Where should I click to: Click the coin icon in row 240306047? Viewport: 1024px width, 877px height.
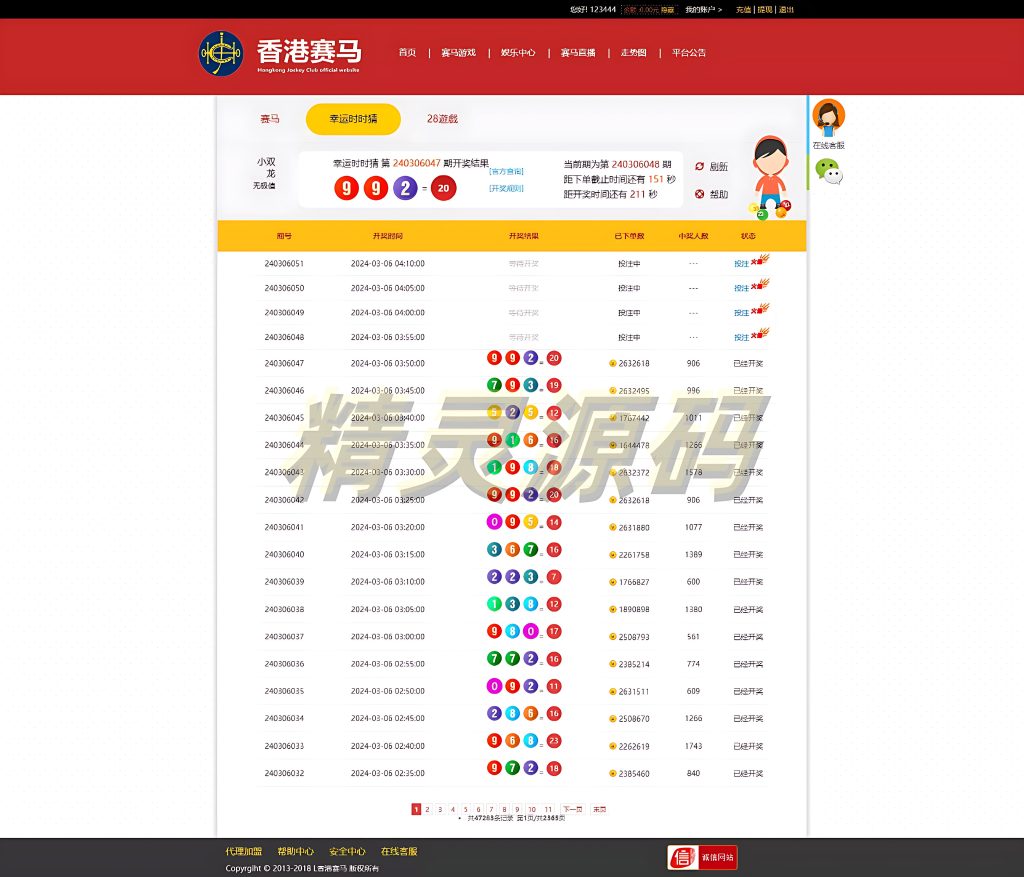click(613, 364)
